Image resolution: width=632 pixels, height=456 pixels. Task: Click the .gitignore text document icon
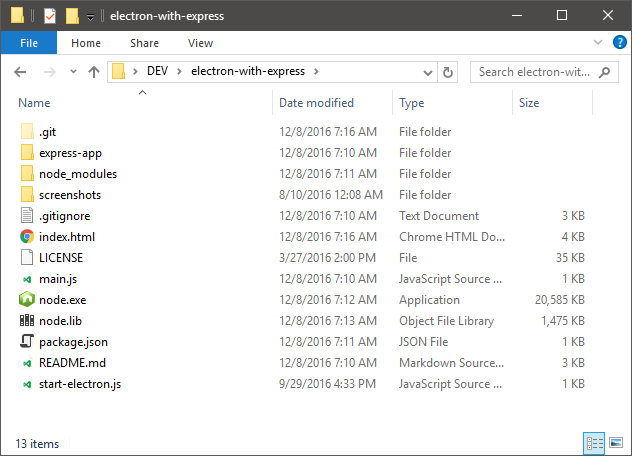tap(27, 215)
